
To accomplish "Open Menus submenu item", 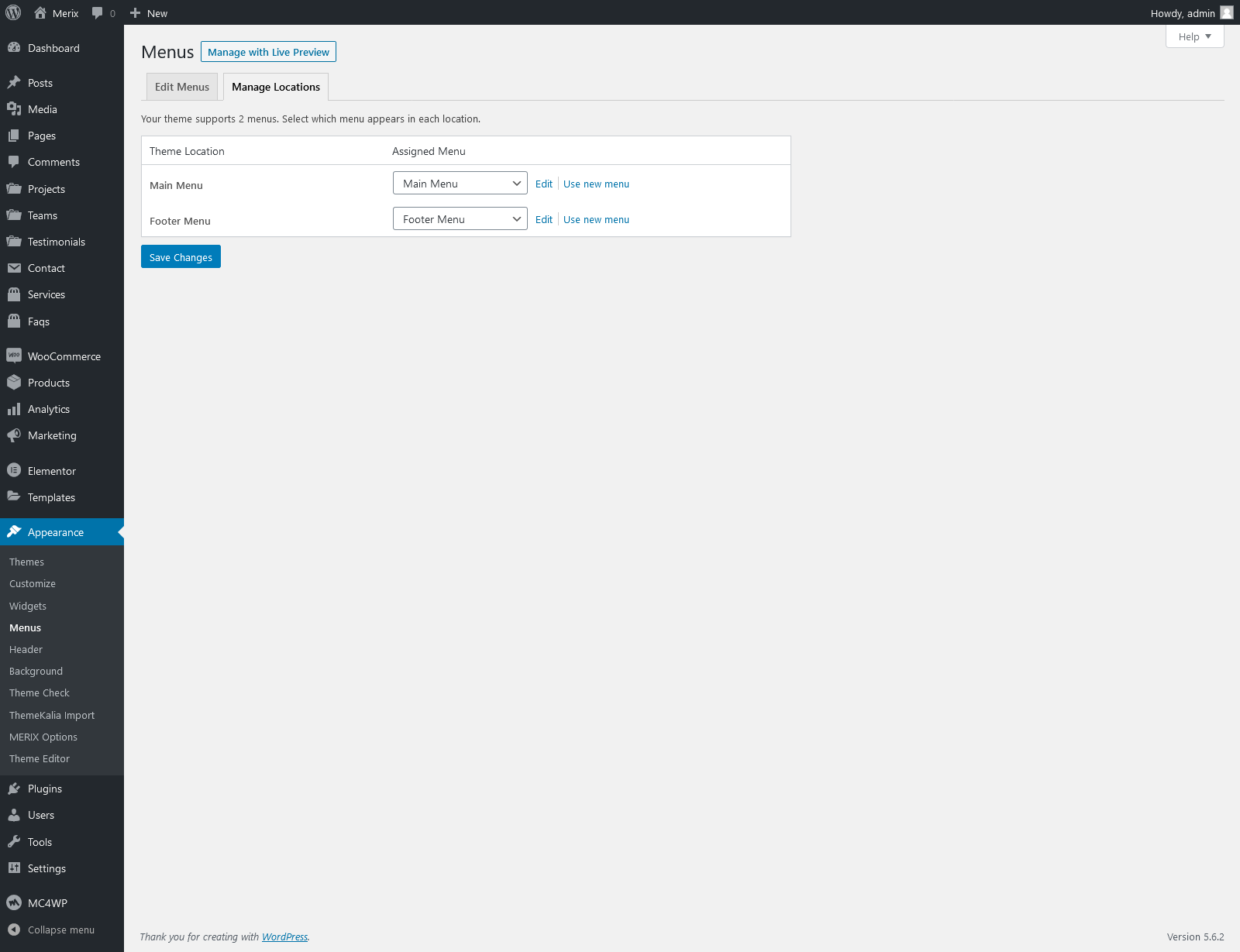I will tap(25, 627).
